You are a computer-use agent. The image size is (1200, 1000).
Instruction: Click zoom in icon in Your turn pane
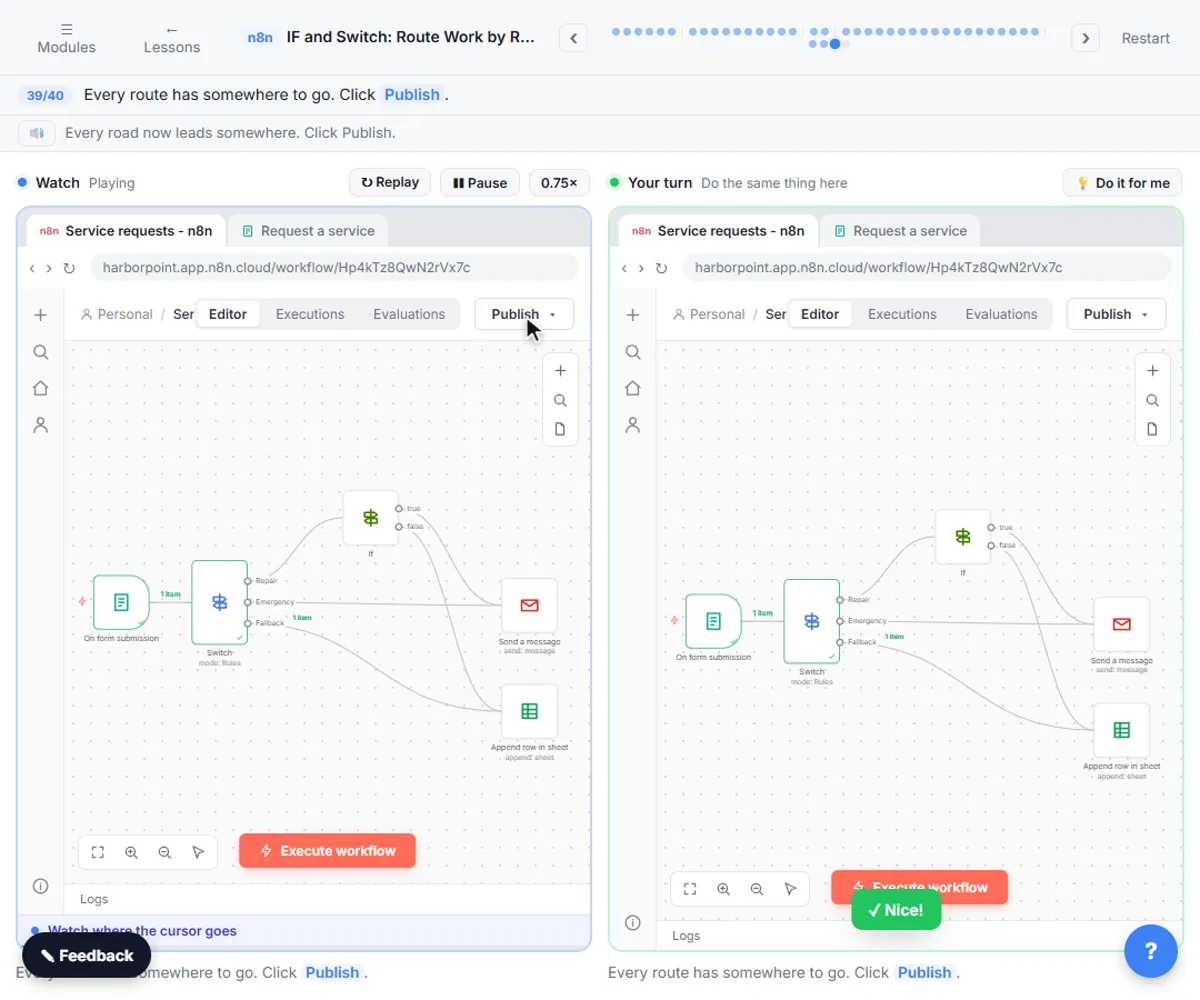pyautogui.click(x=723, y=888)
